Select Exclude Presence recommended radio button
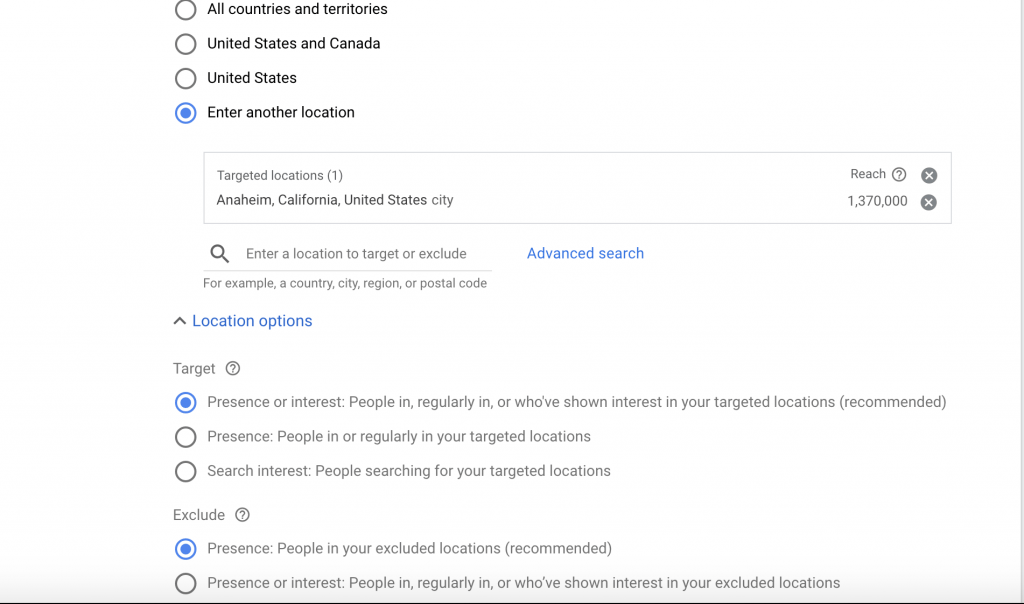 [x=185, y=548]
